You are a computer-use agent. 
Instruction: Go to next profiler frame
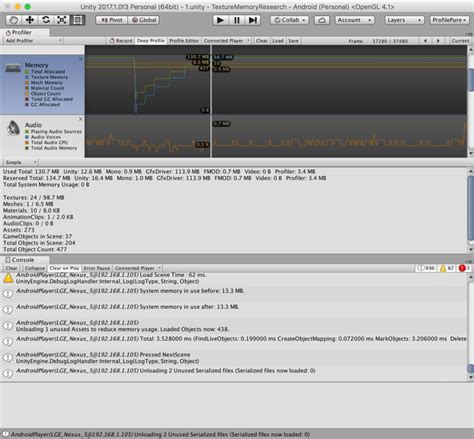[x=438, y=41]
